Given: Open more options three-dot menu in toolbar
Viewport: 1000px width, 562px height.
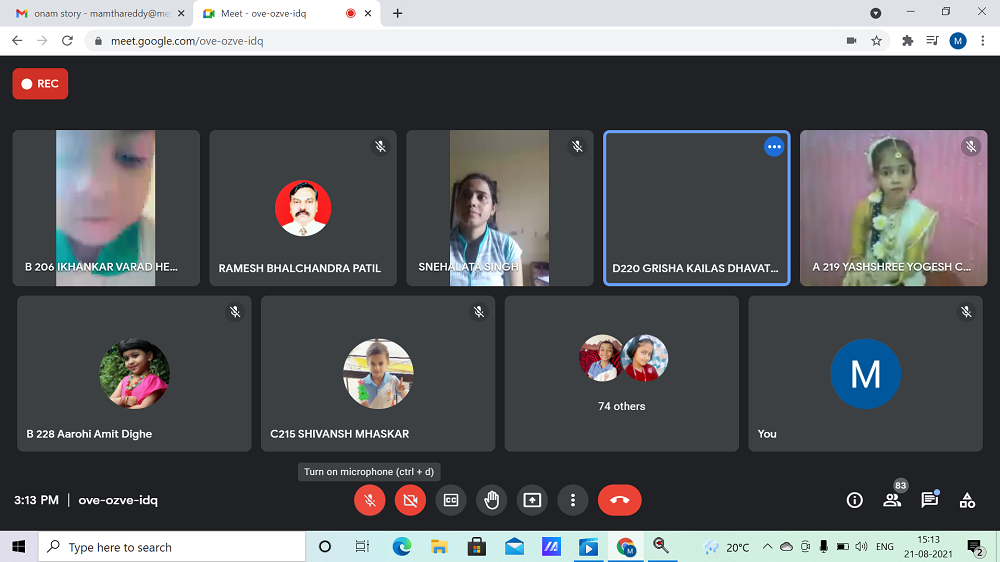Looking at the screenshot, I should point(572,500).
